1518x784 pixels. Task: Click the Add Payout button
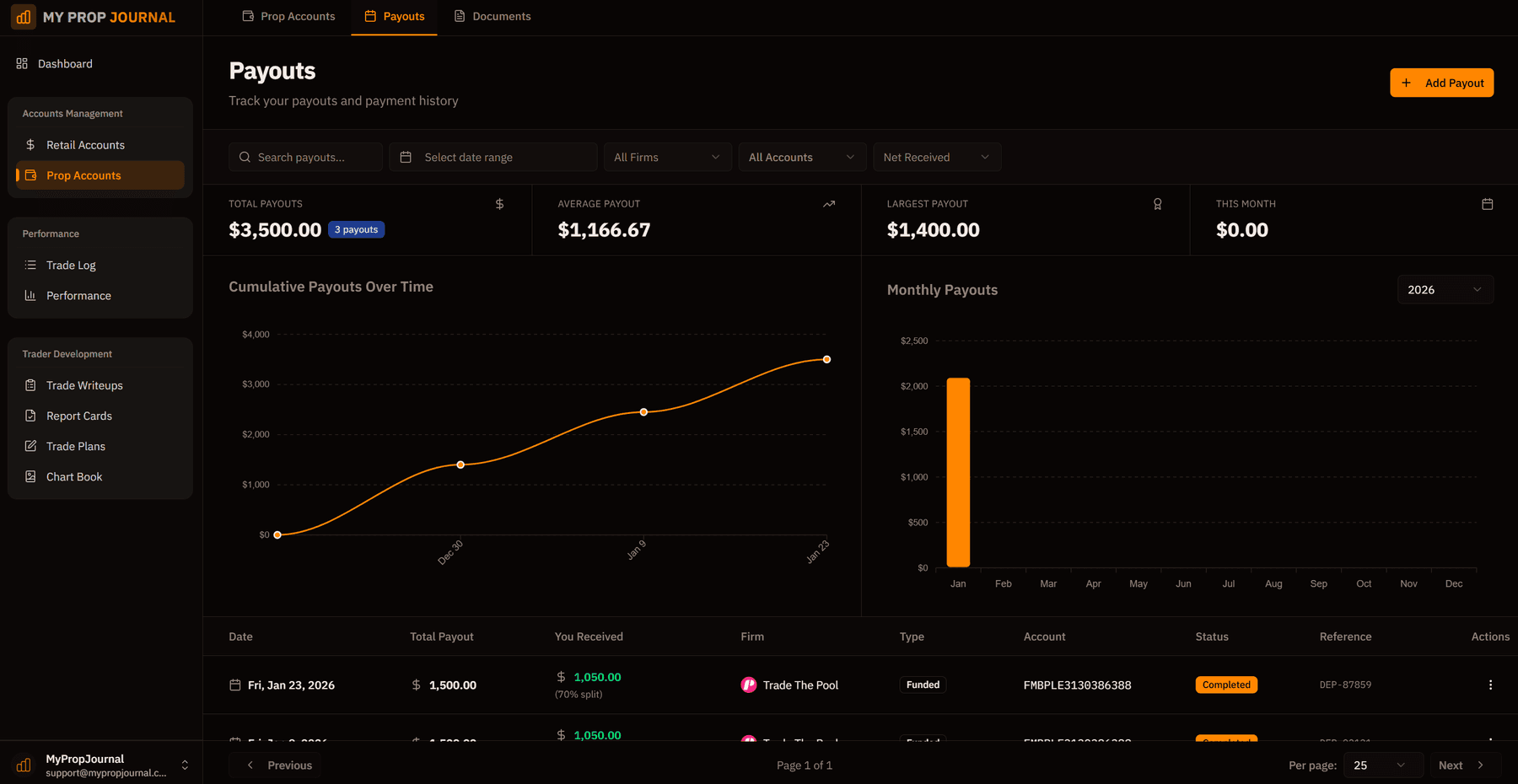tap(1441, 83)
